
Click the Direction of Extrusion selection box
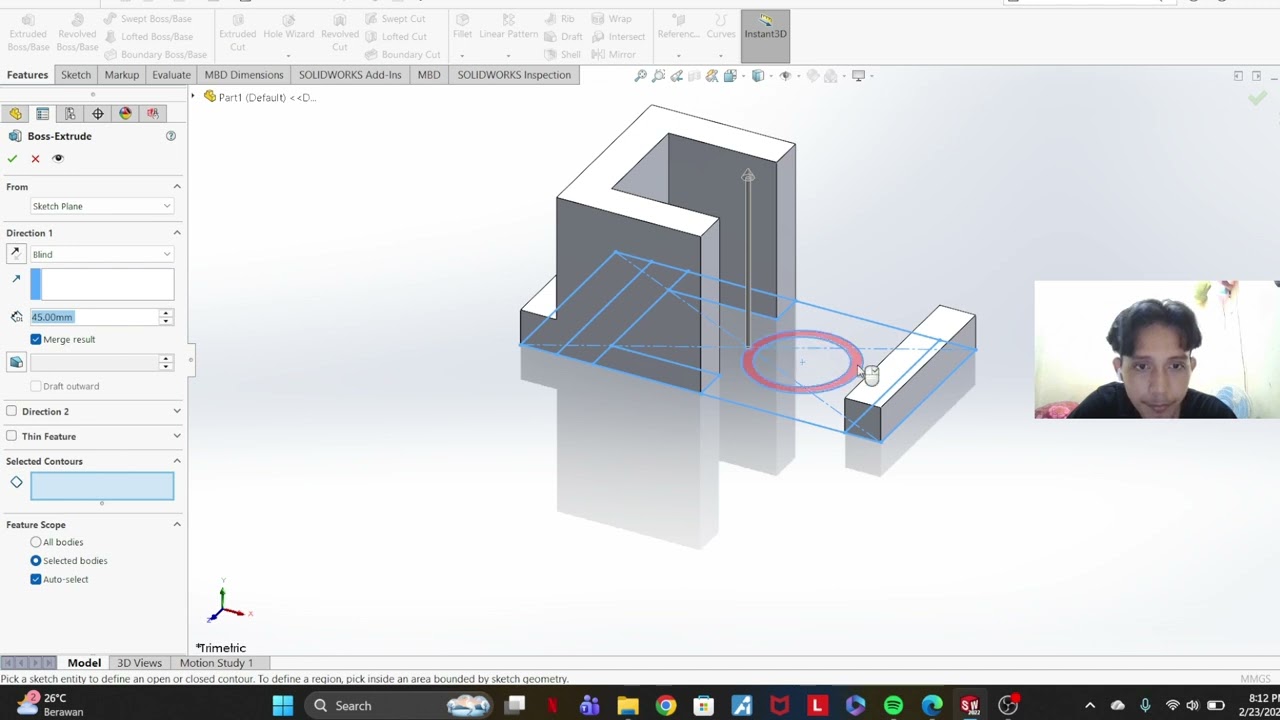(102, 285)
